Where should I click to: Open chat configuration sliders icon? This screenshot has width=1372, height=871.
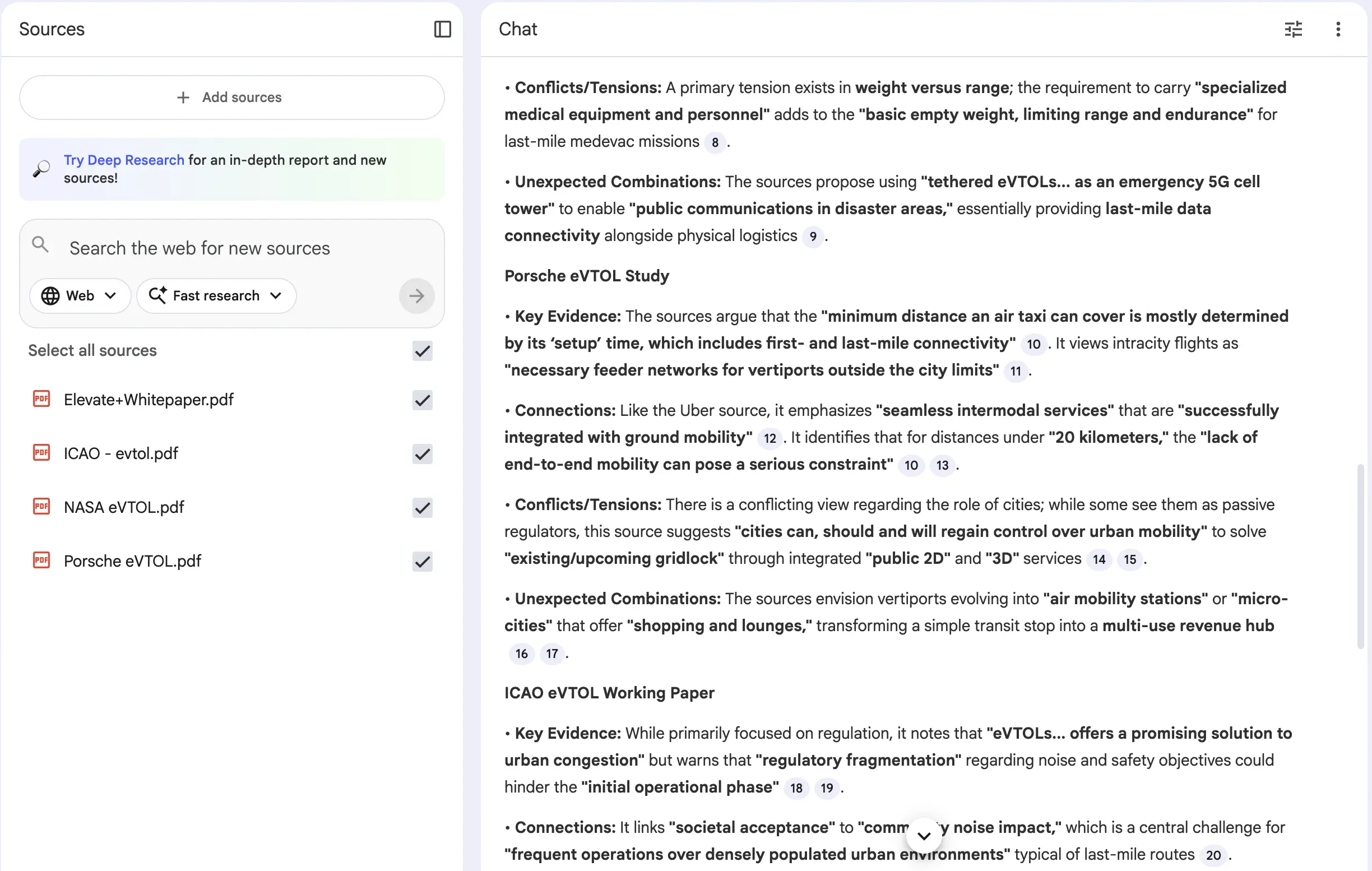(x=1293, y=29)
